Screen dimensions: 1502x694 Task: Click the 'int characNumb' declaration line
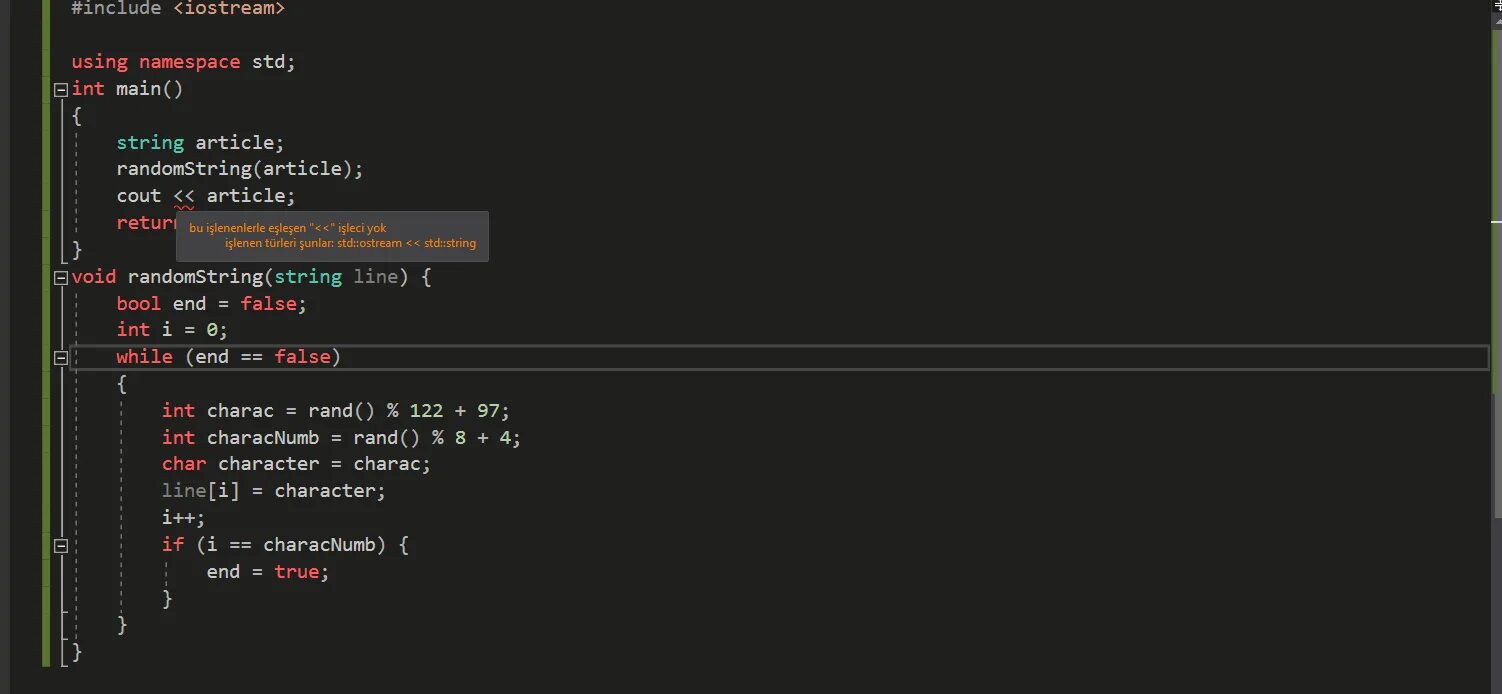pos(342,438)
